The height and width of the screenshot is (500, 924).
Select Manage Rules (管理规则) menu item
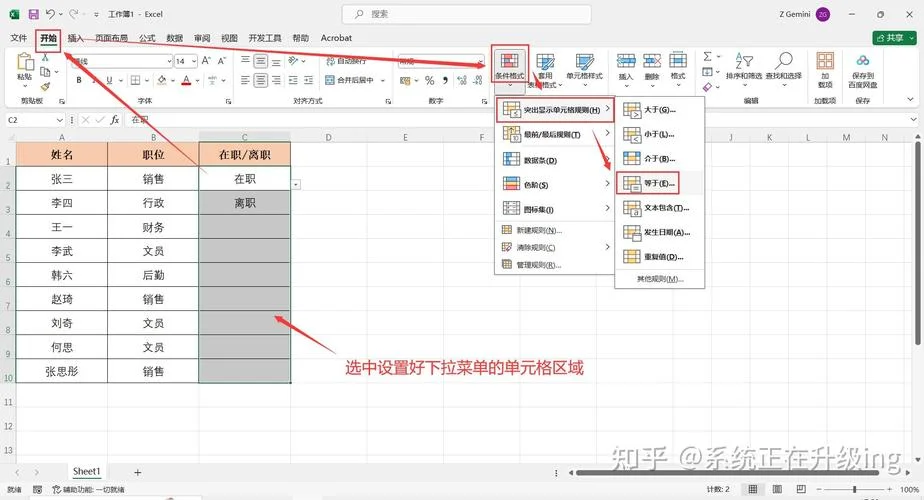click(555, 265)
